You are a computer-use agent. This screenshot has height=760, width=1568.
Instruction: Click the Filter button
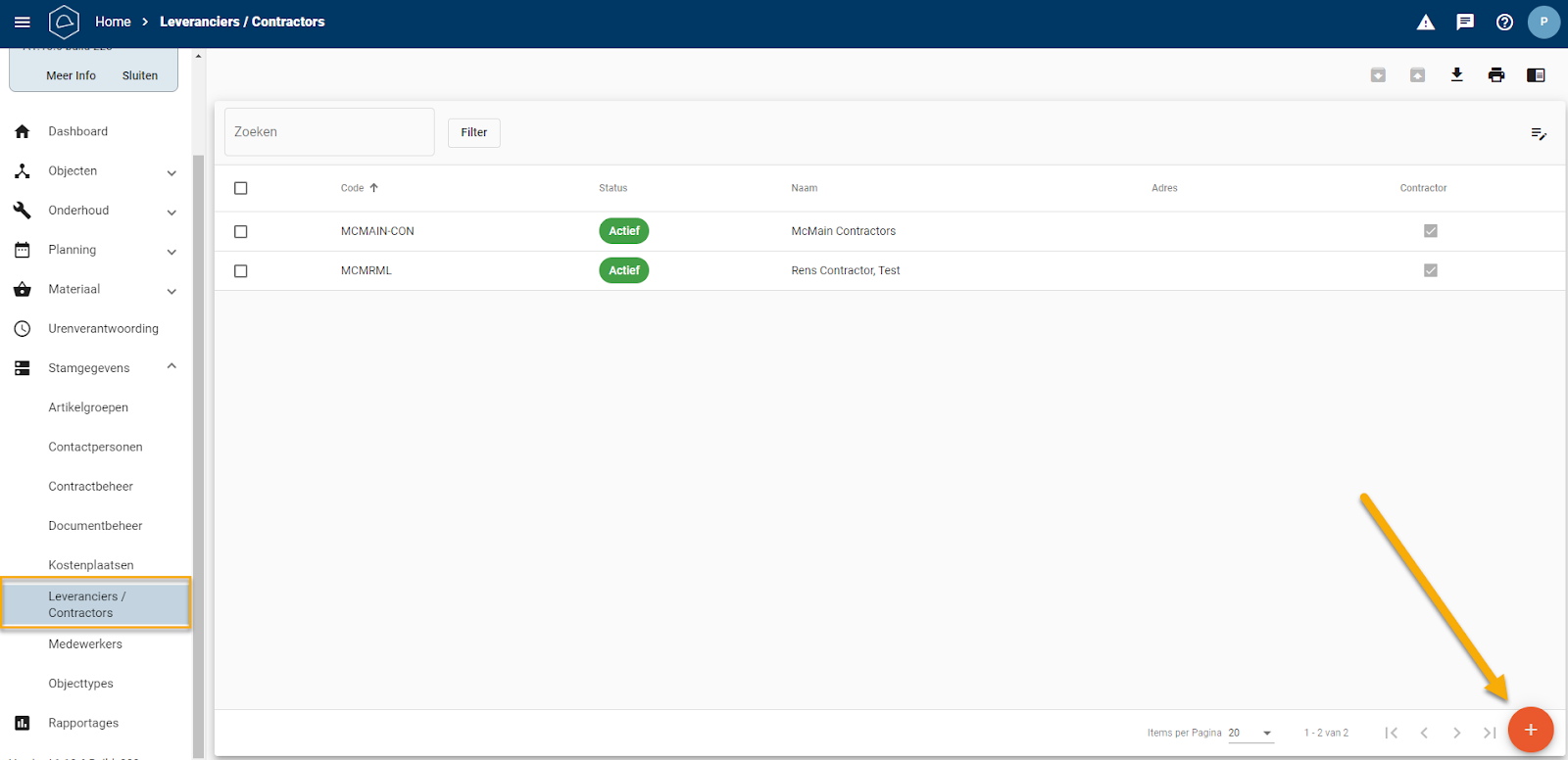pos(474,132)
